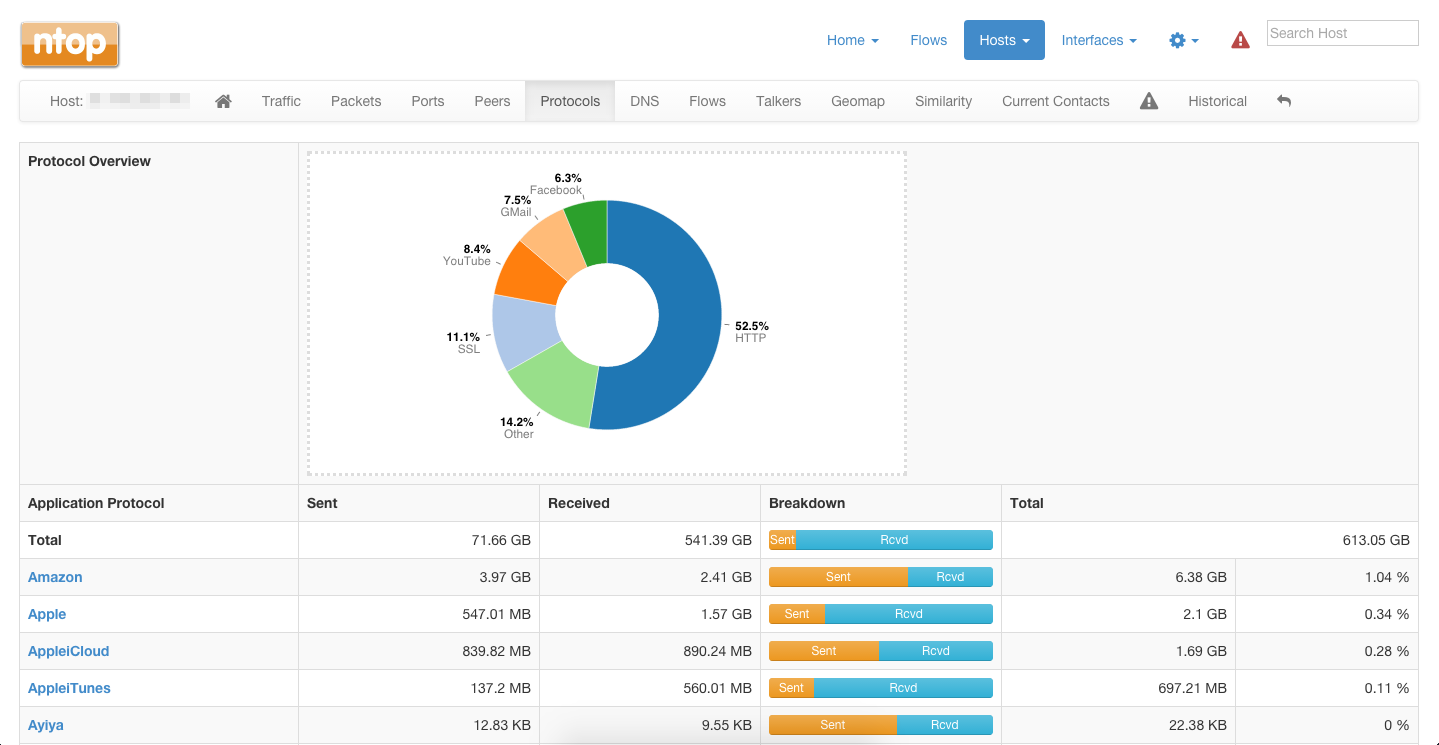The width and height of the screenshot is (1439, 745).
Task: Focus the Search Host field
Action: click(x=1343, y=33)
